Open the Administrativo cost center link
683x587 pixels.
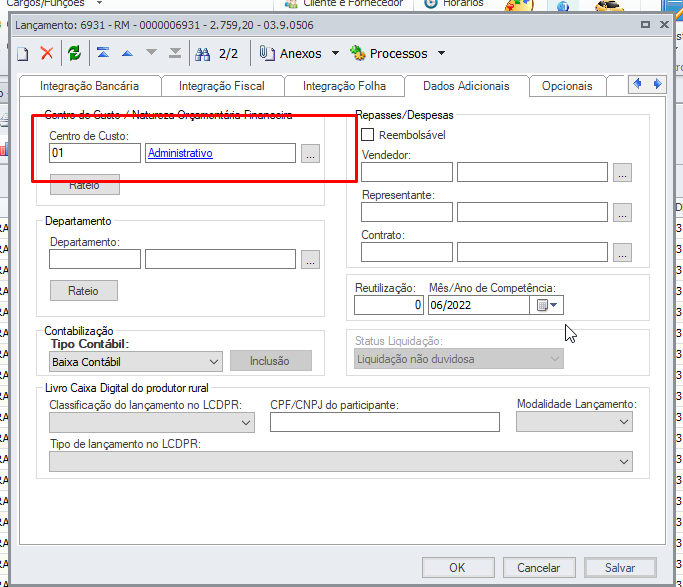[x=180, y=153]
